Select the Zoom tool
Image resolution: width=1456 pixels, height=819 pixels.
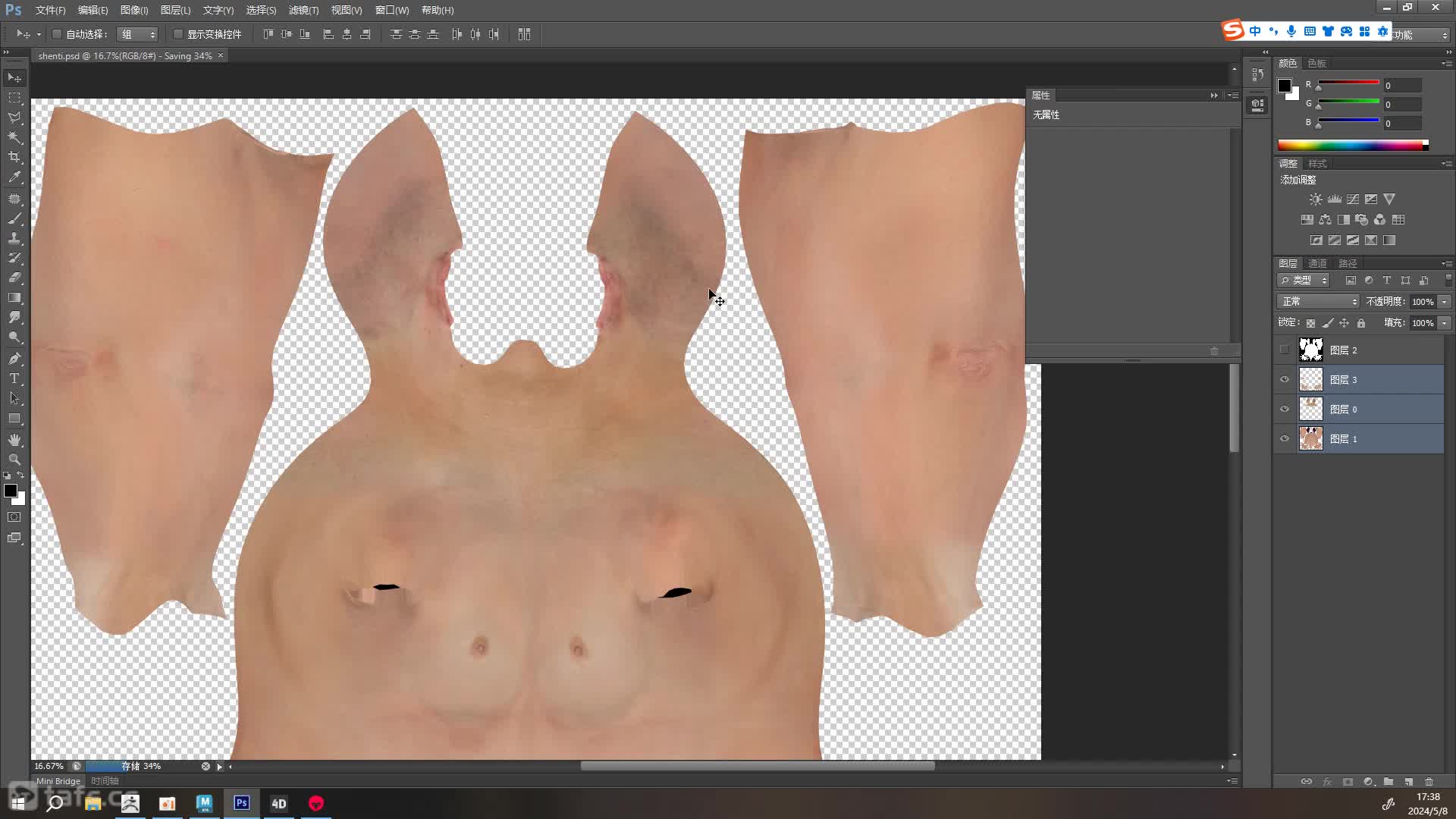pyautogui.click(x=14, y=460)
